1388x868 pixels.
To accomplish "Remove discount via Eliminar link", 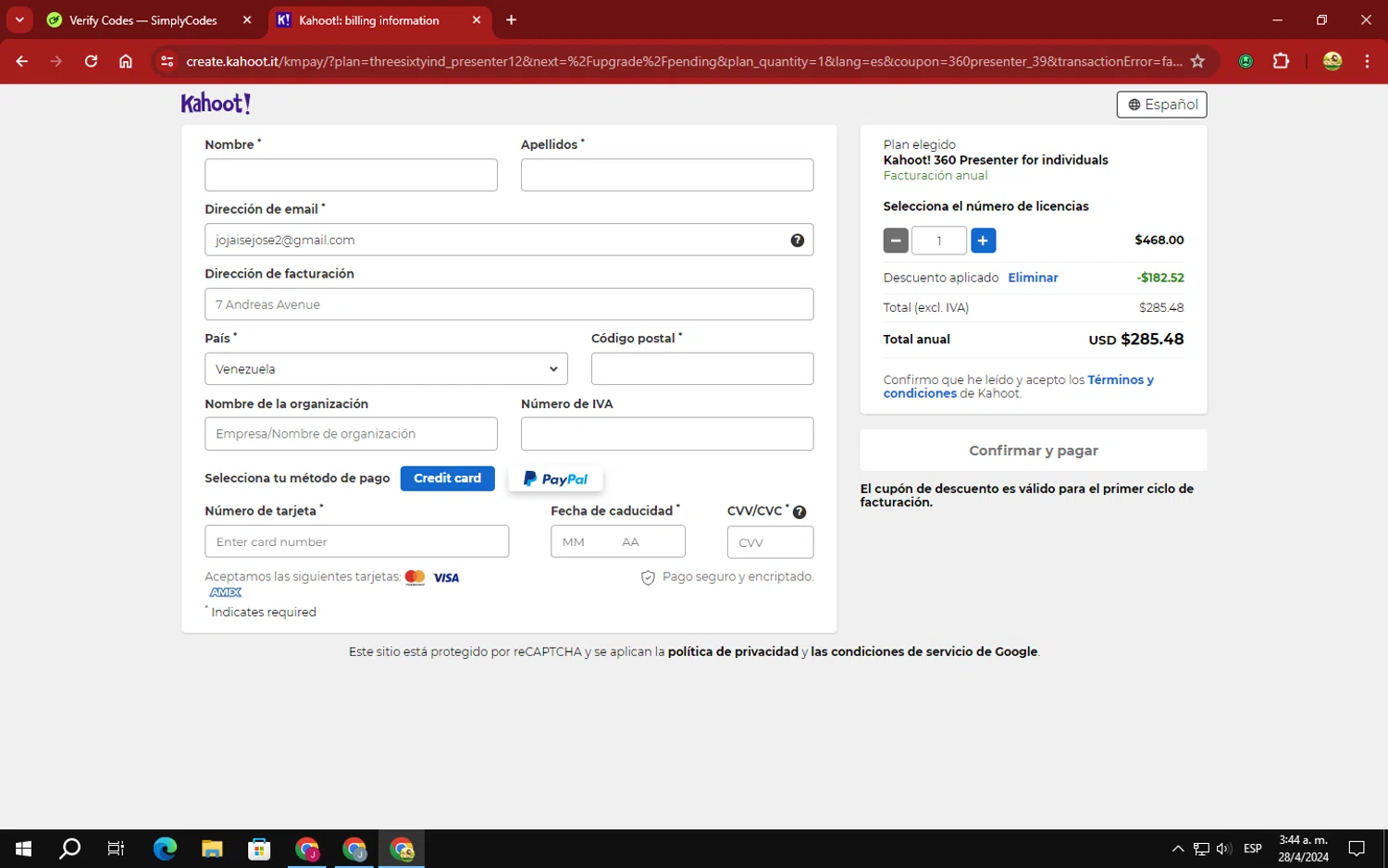I will click(1033, 278).
